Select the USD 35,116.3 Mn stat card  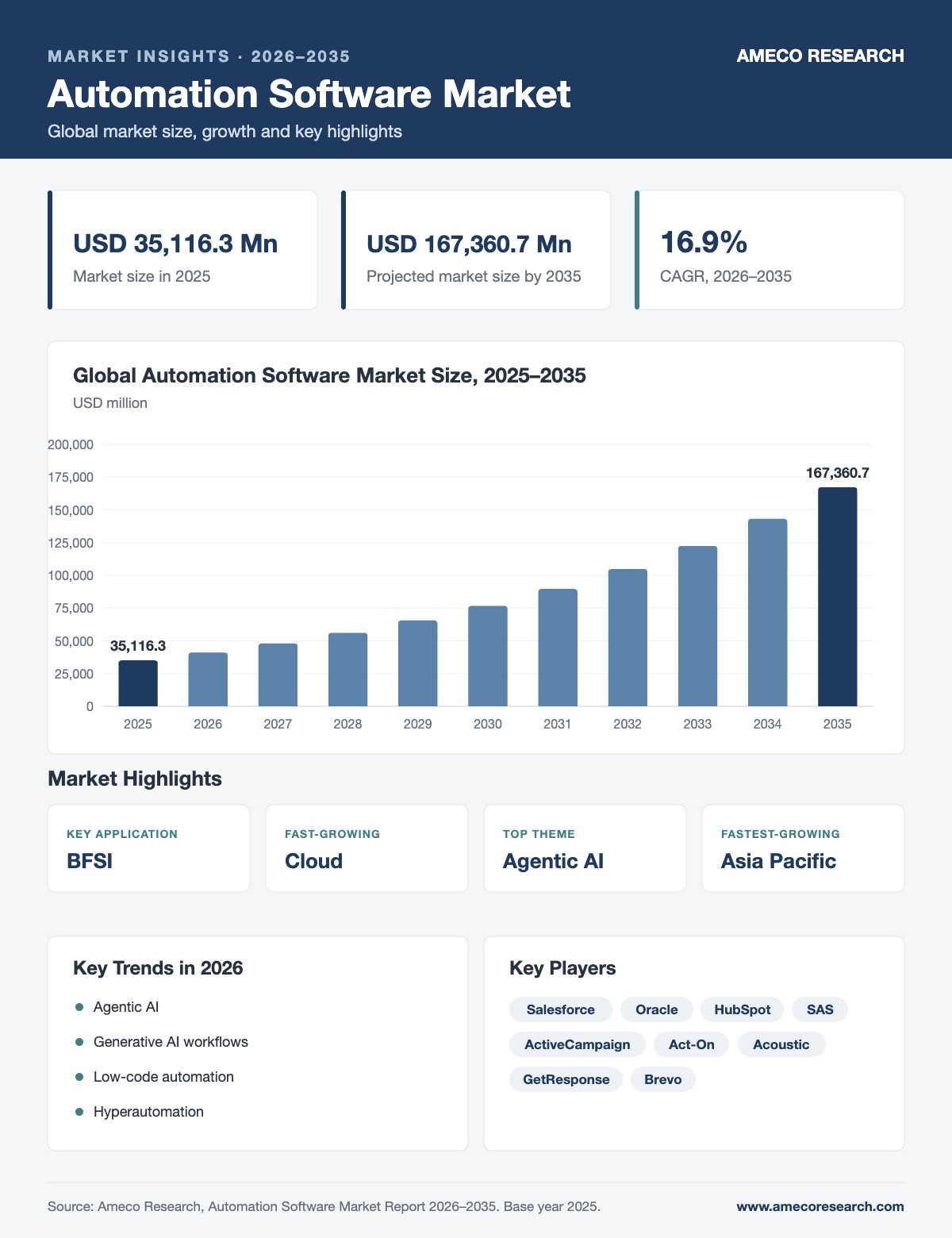182,250
